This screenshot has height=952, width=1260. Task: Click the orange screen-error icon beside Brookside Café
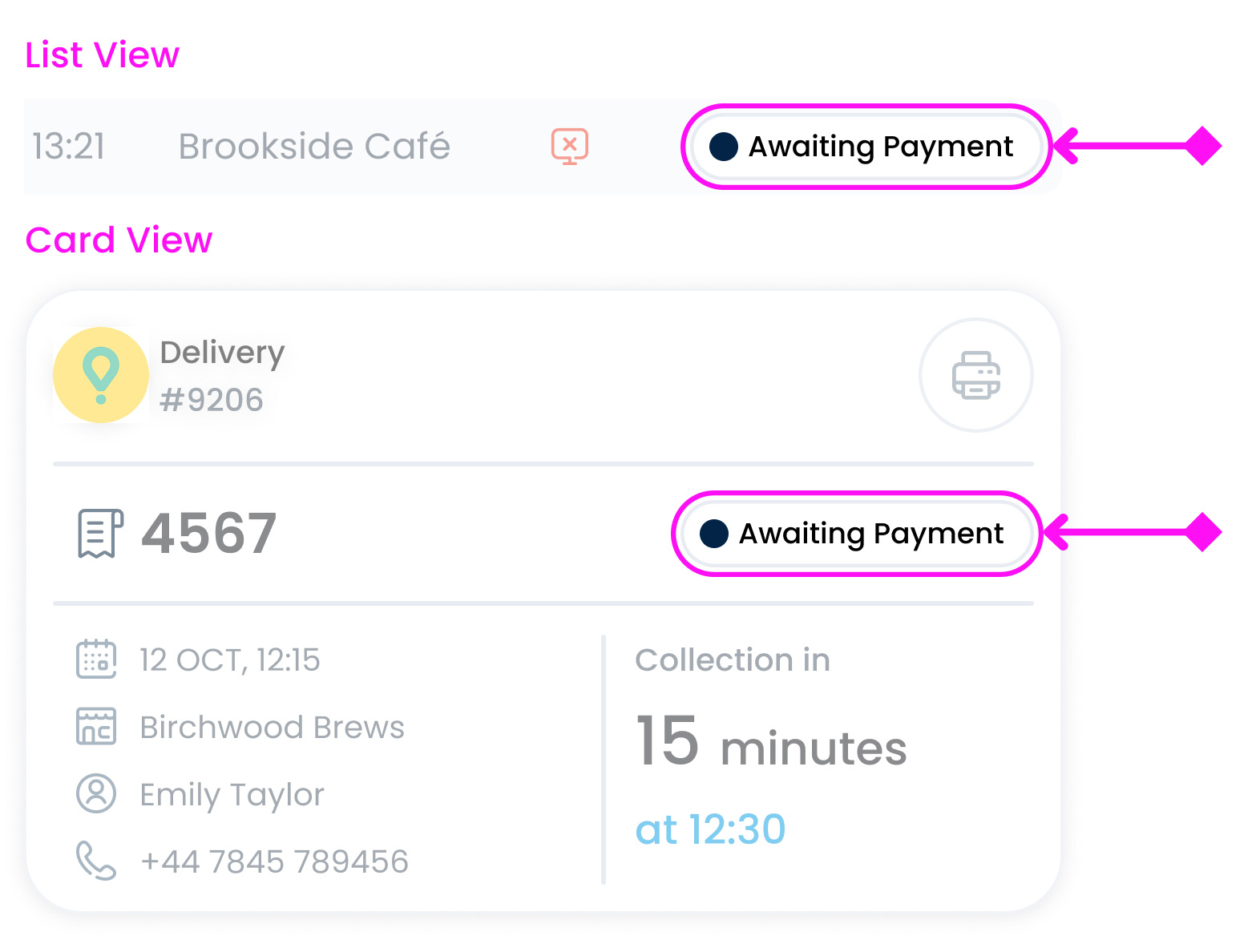(x=569, y=147)
